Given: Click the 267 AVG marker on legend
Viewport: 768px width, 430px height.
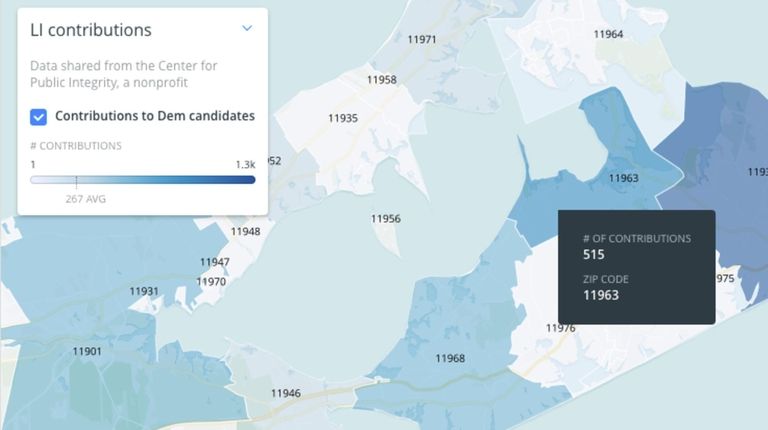Looking at the screenshot, I should coord(85,199).
